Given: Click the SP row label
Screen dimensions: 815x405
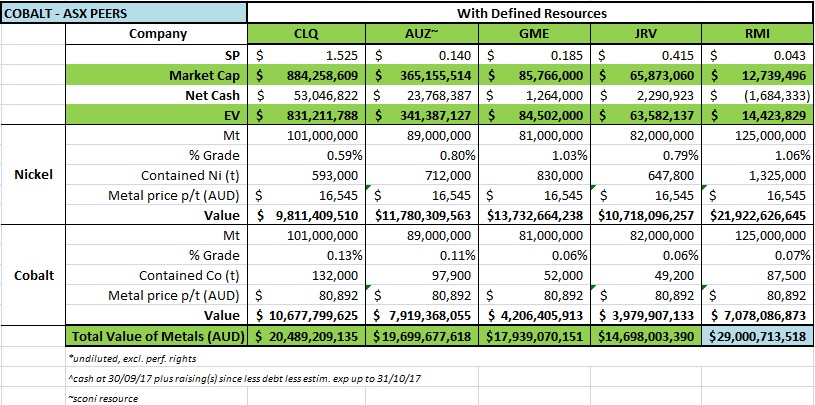Looking at the screenshot, I should (x=230, y=55).
